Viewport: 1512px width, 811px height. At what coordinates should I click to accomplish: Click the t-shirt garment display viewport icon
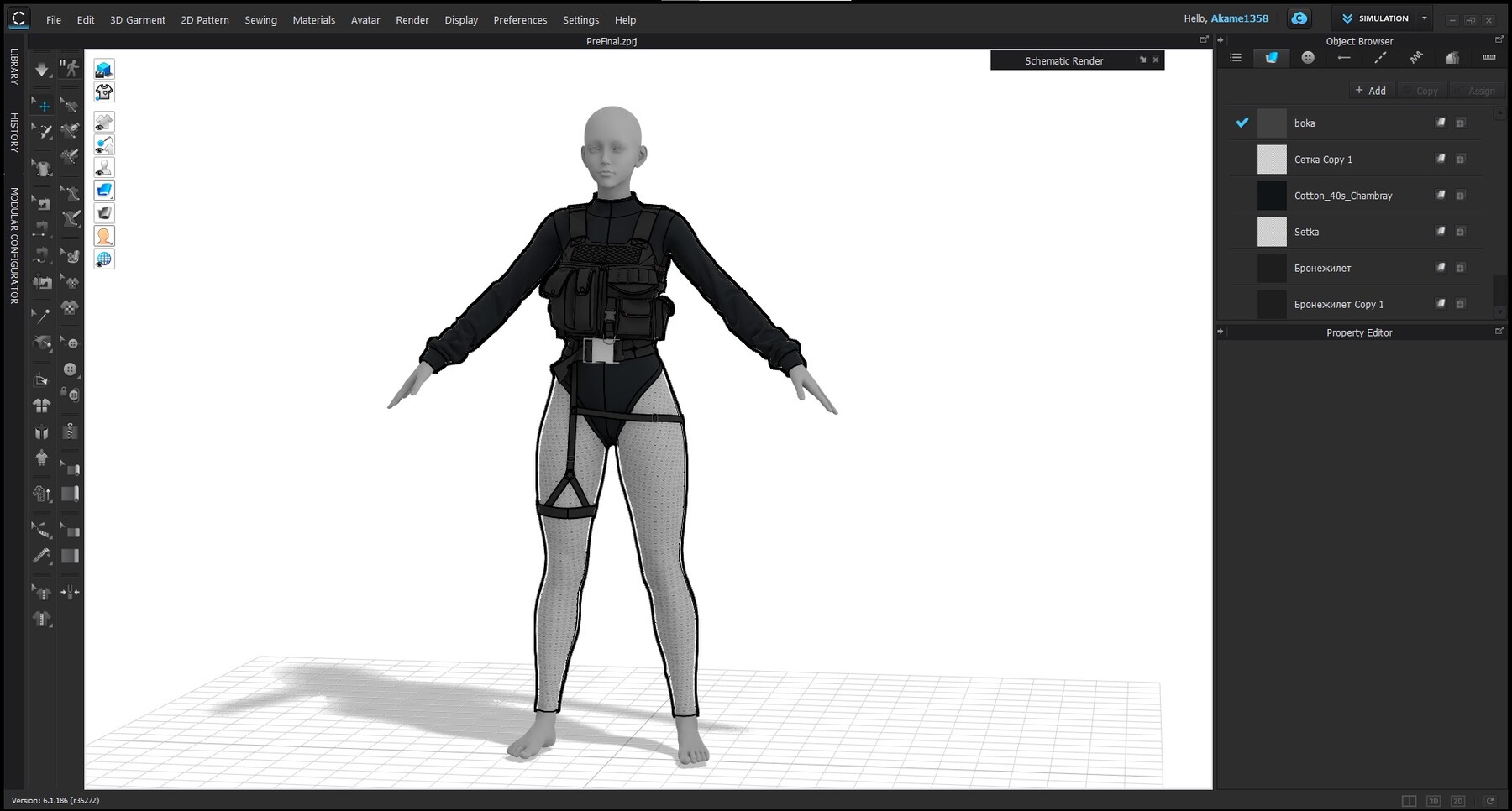click(104, 92)
